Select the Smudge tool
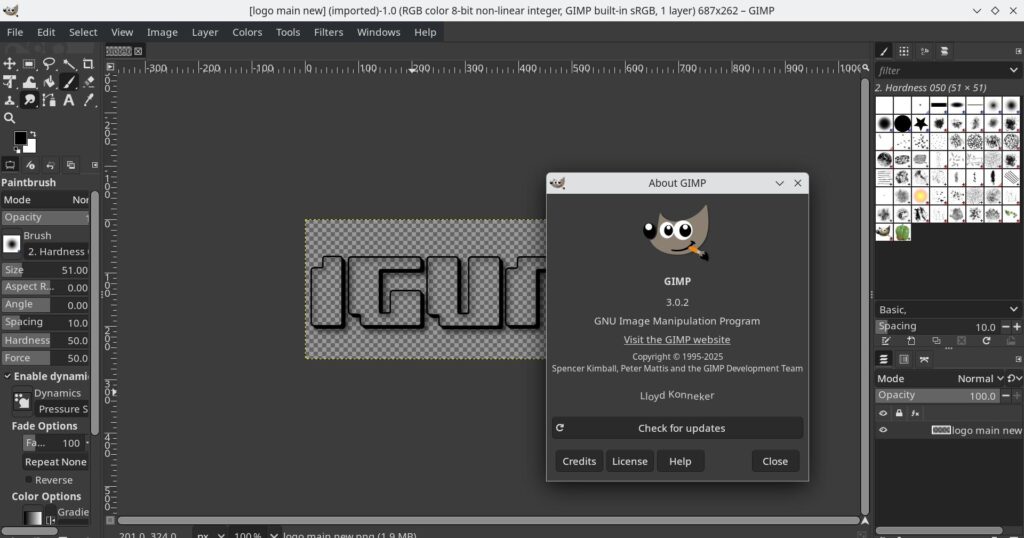The height and width of the screenshot is (538, 1024). [29, 100]
